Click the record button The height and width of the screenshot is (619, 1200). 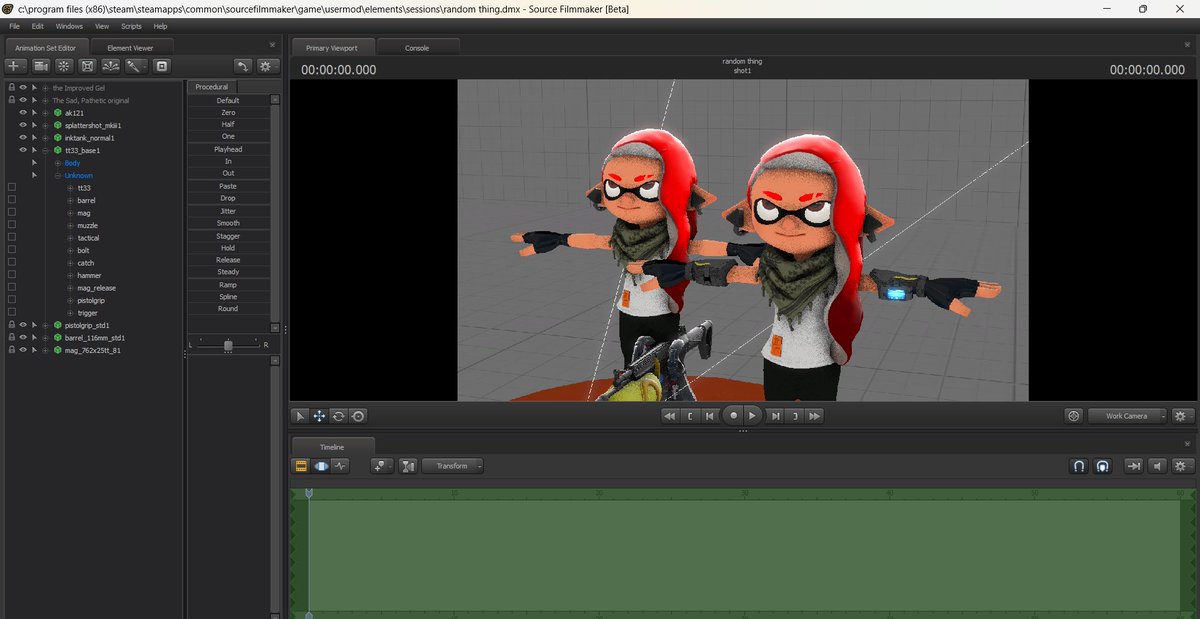(733, 415)
